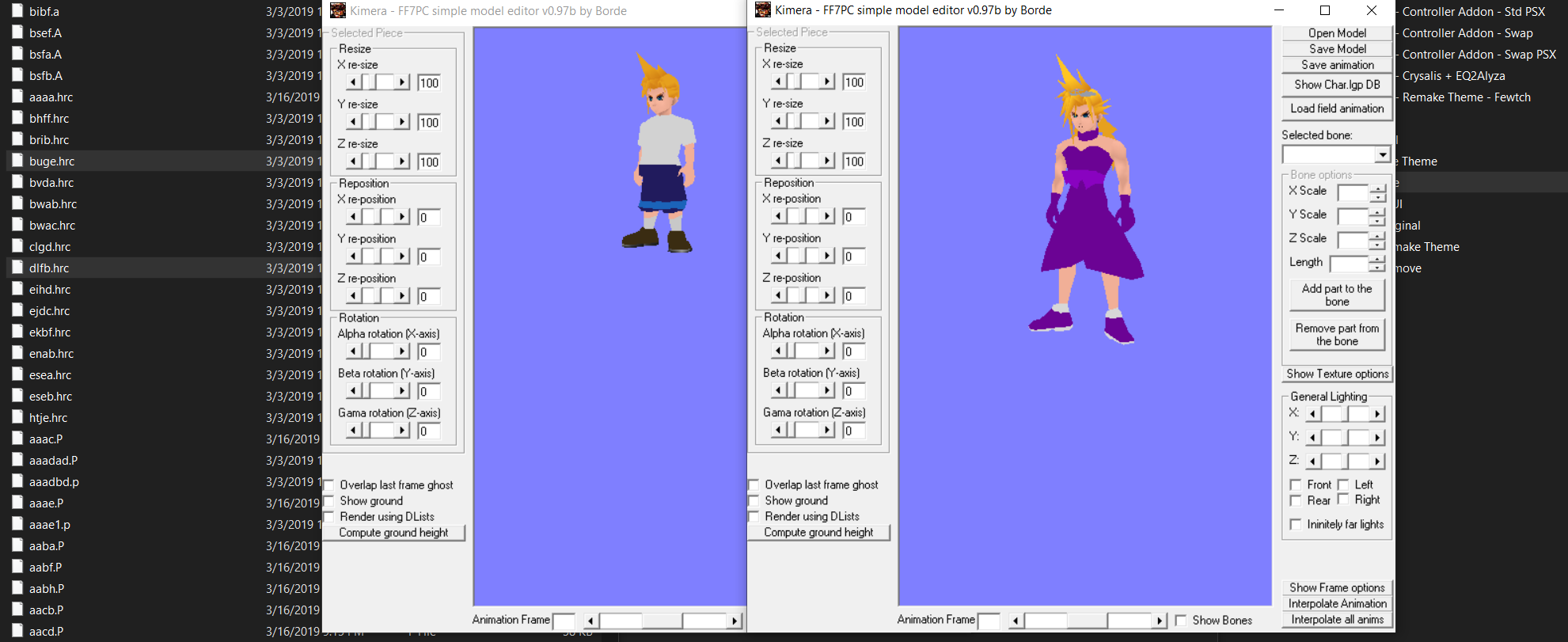Click Compute ground height in right window
This screenshot has width=1568, height=642.
coord(818,533)
